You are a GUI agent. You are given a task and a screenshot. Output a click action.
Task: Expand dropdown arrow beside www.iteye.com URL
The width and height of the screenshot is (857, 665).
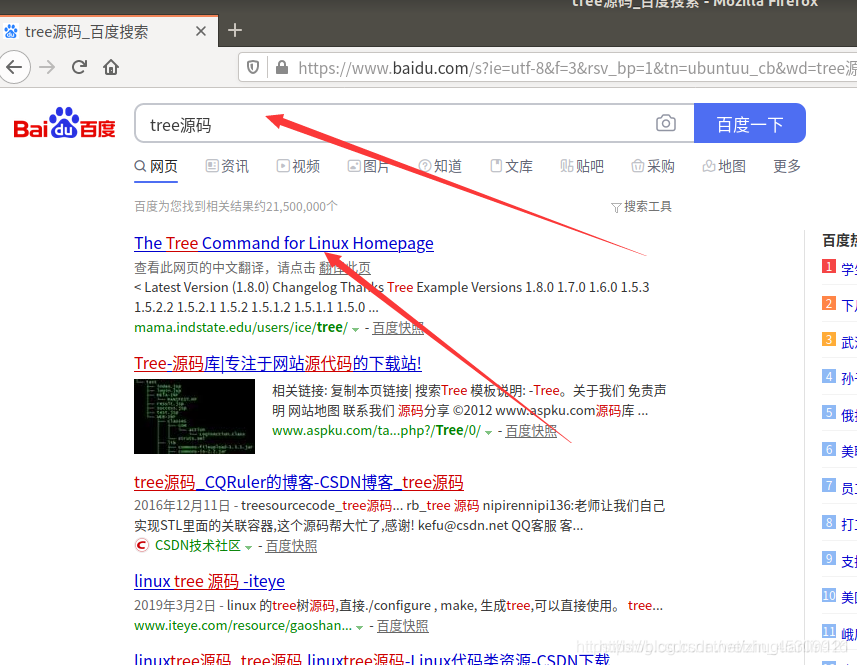click(x=360, y=627)
